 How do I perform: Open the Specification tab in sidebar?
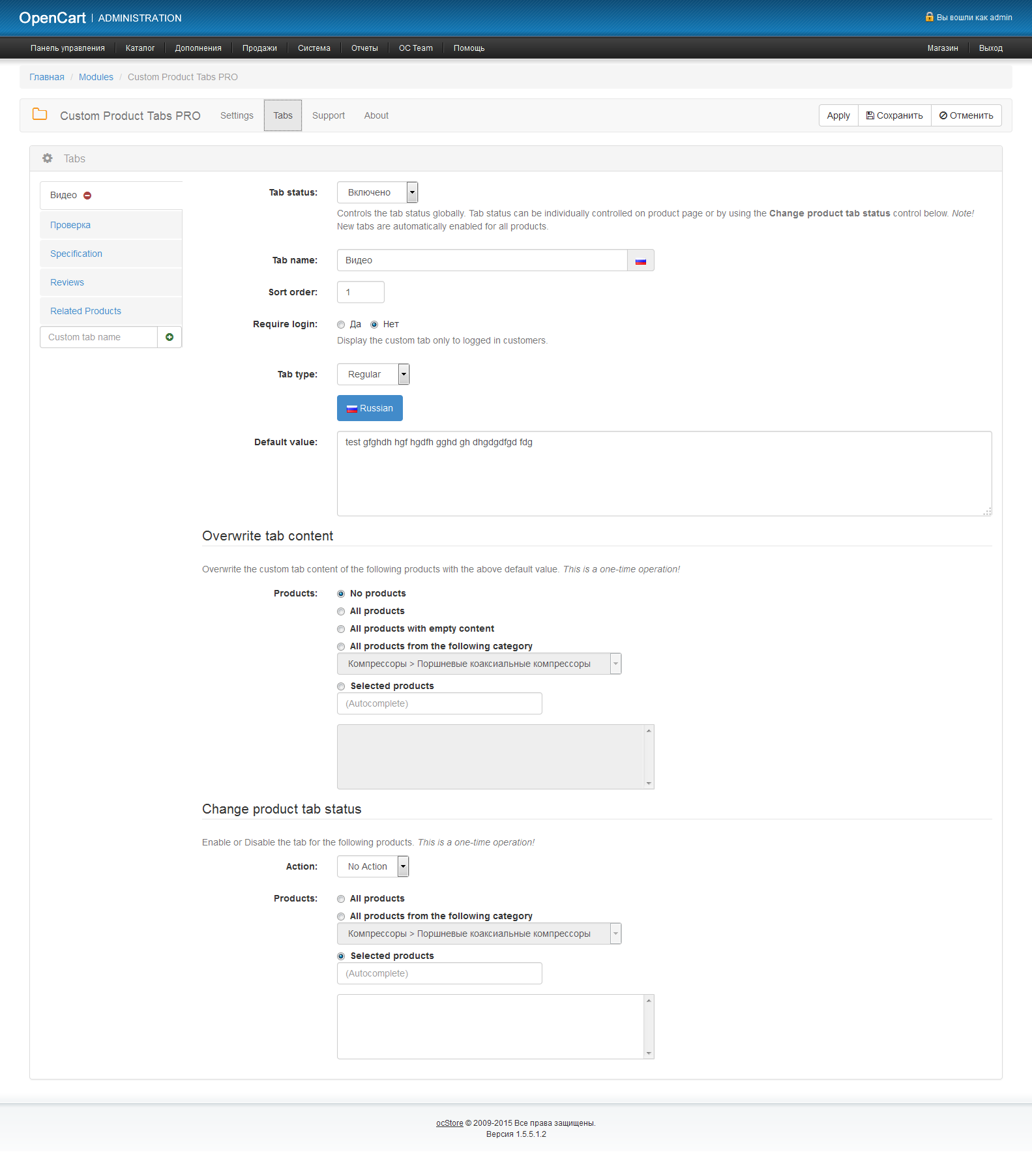click(x=76, y=254)
